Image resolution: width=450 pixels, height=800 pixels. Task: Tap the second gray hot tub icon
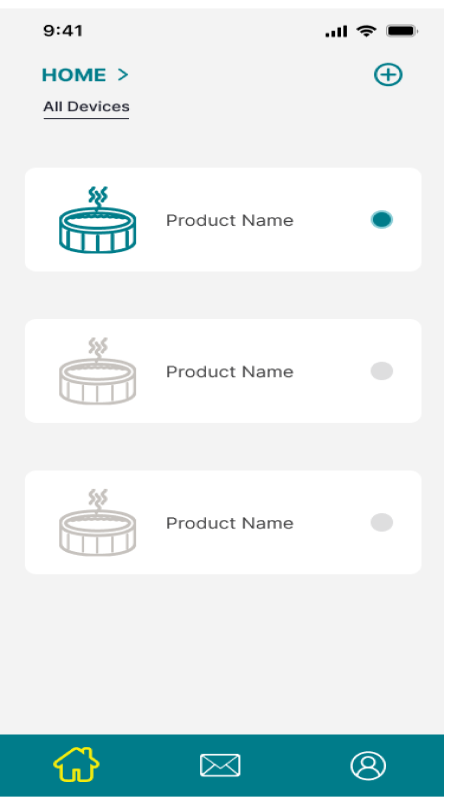(97, 371)
